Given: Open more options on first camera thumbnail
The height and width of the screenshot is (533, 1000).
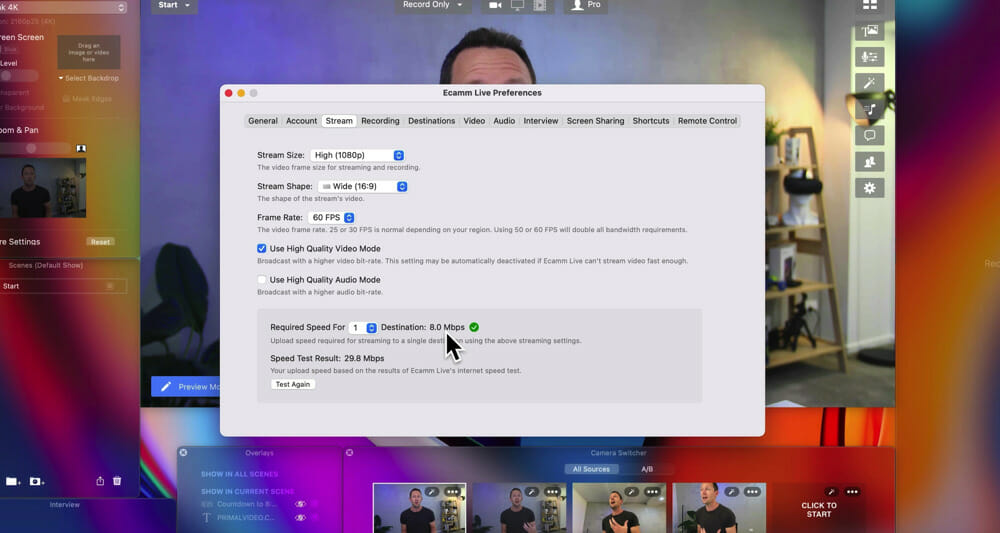Looking at the screenshot, I should click(x=452, y=492).
